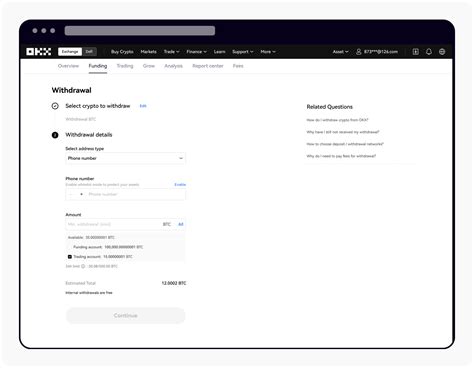Toggle the Funding account checkbox

[70, 247]
